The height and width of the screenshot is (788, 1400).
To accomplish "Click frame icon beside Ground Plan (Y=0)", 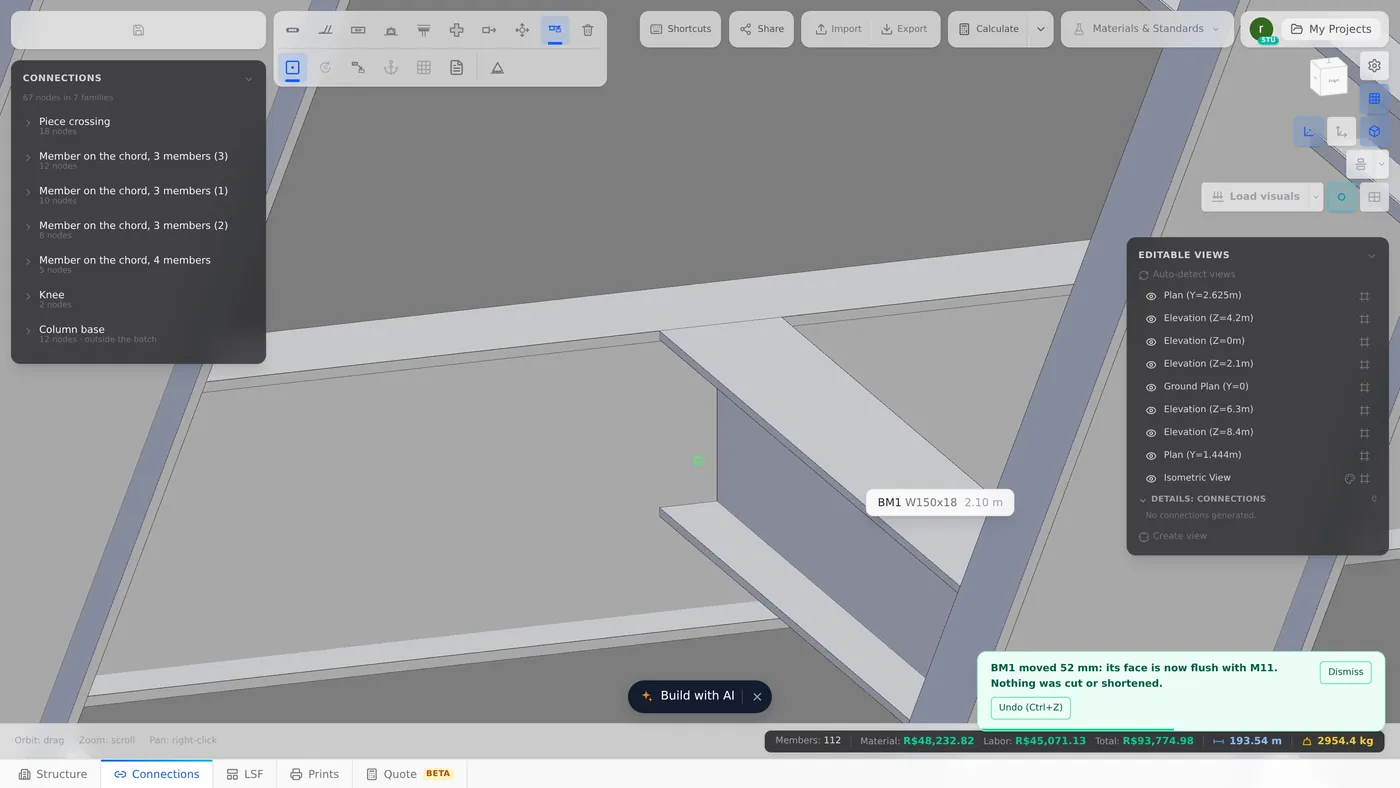I will point(1364,387).
